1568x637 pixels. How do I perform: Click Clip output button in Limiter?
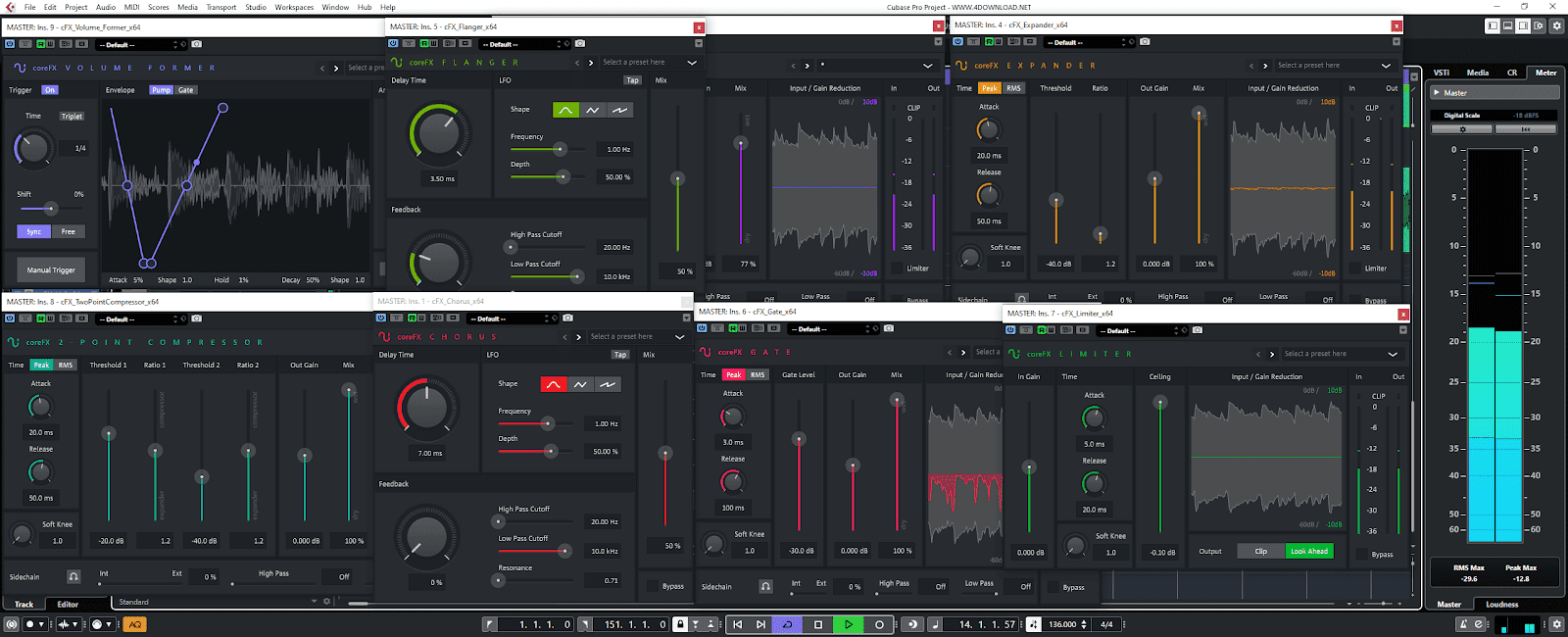click(1261, 551)
